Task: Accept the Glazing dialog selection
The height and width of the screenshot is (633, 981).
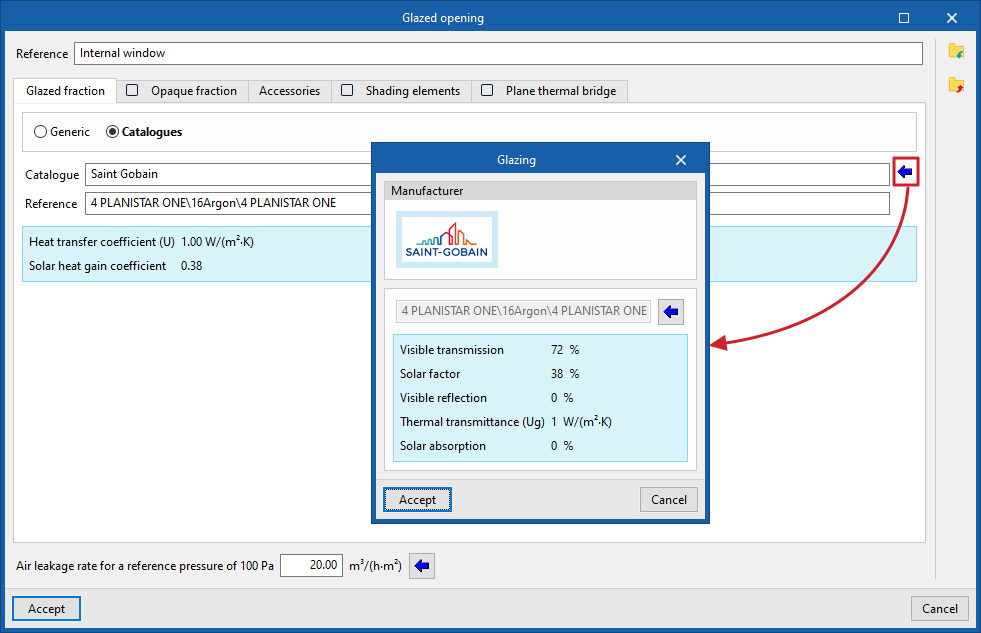Action: 417,500
